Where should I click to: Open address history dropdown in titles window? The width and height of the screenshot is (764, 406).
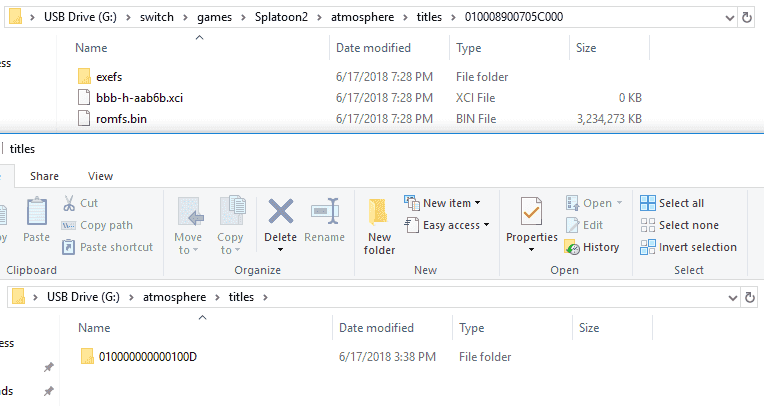tap(733, 298)
